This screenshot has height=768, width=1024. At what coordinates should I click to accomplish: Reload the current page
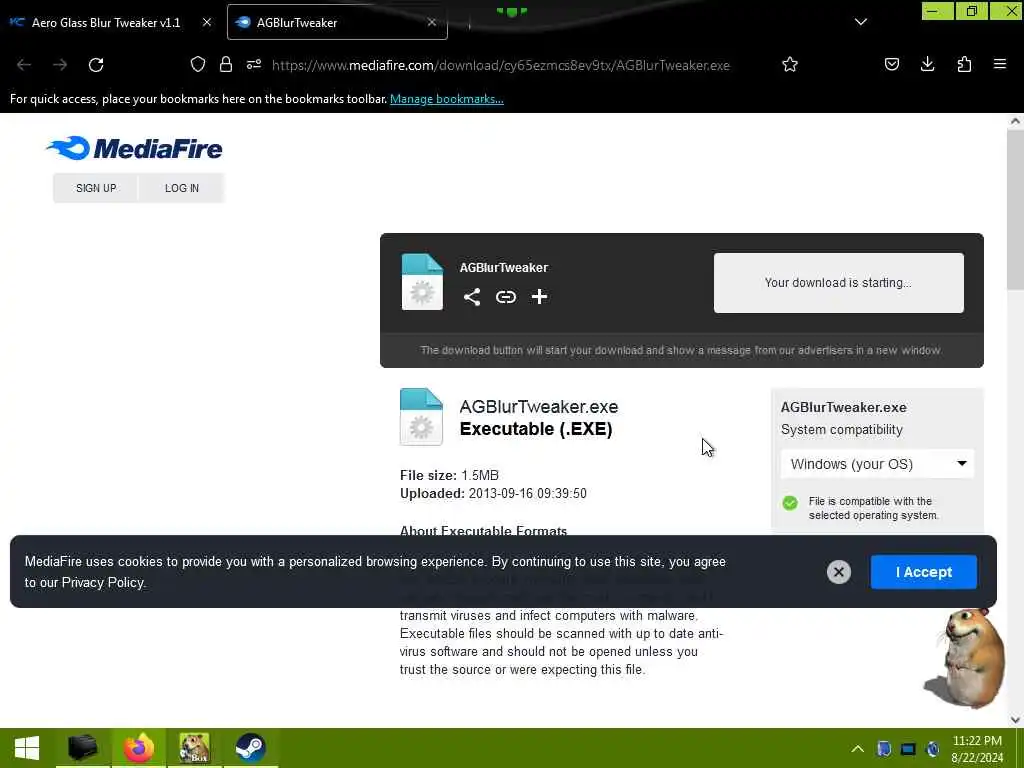[96, 65]
